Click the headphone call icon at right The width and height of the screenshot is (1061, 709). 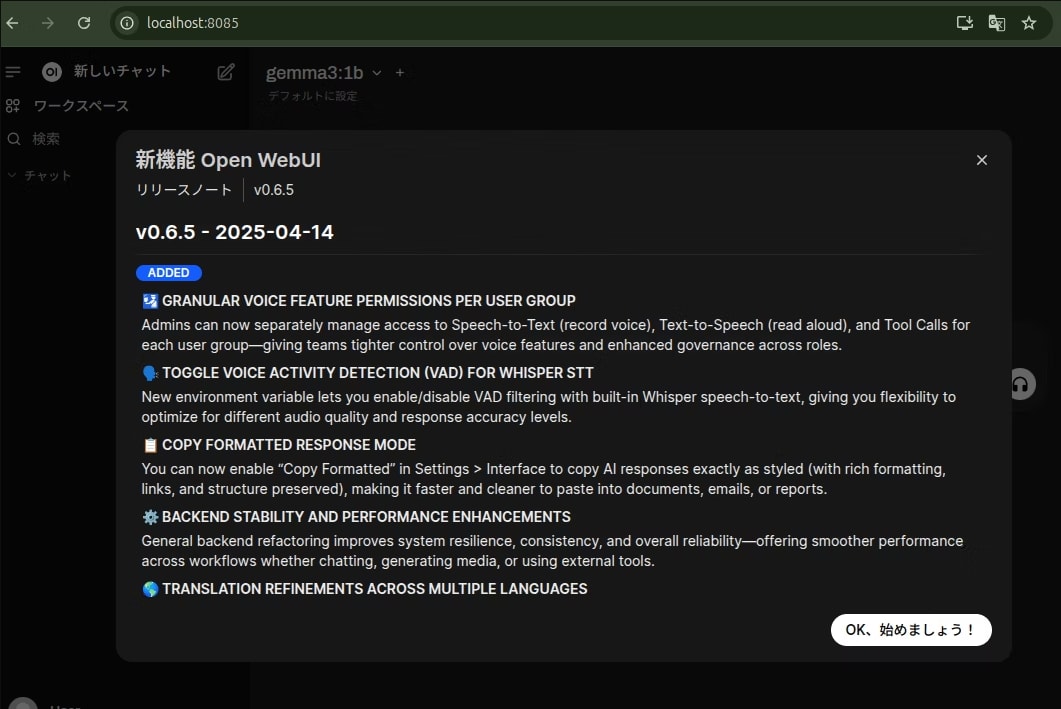1020,384
